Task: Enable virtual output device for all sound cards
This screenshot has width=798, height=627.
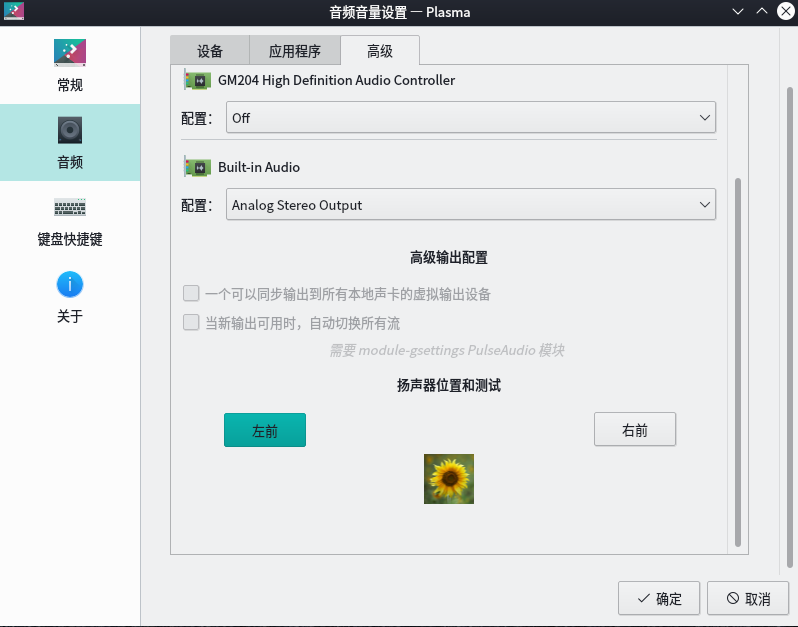Action: pyautogui.click(x=191, y=294)
